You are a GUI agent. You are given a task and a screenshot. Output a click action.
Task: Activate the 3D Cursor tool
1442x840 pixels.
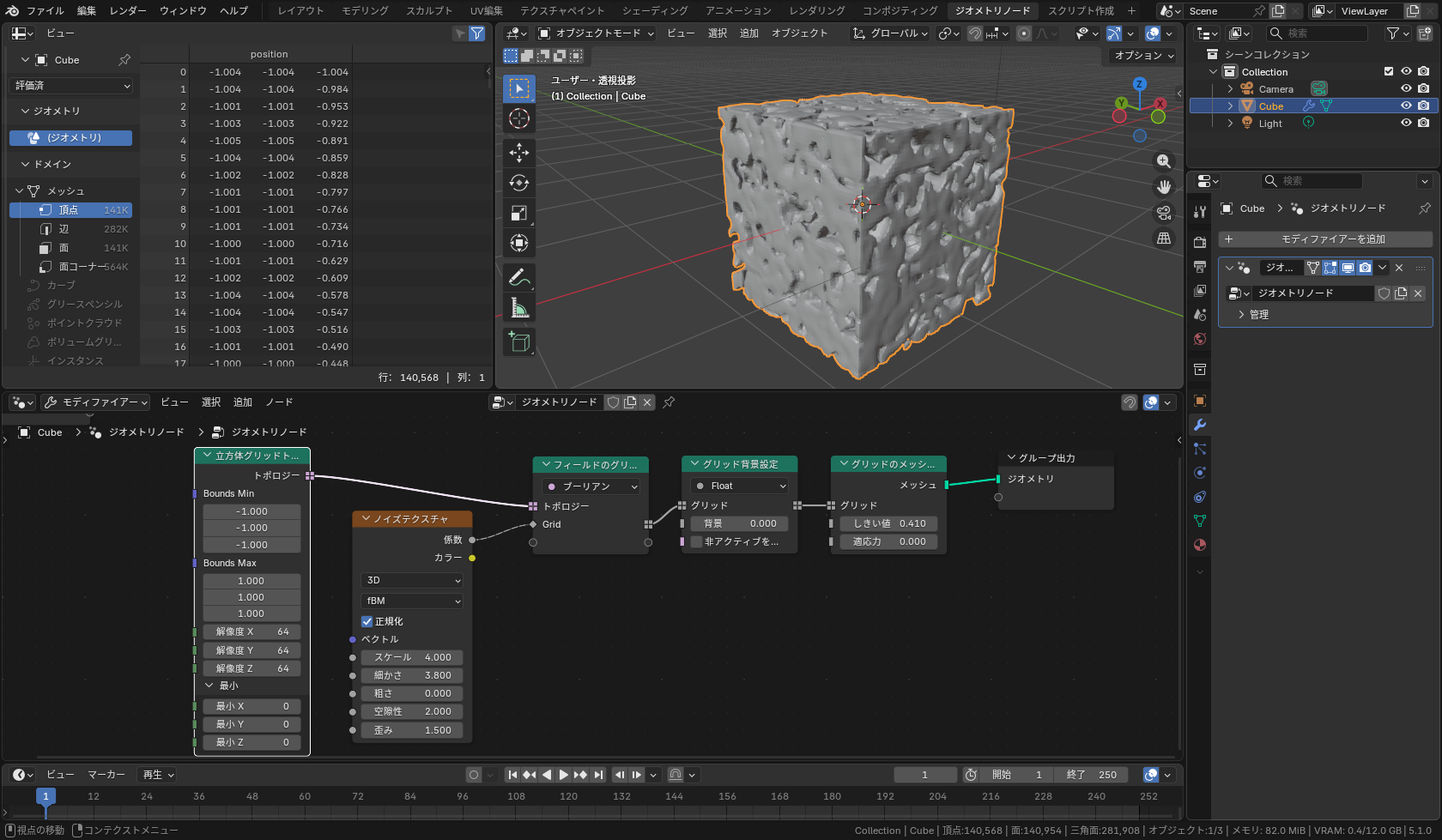click(519, 118)
